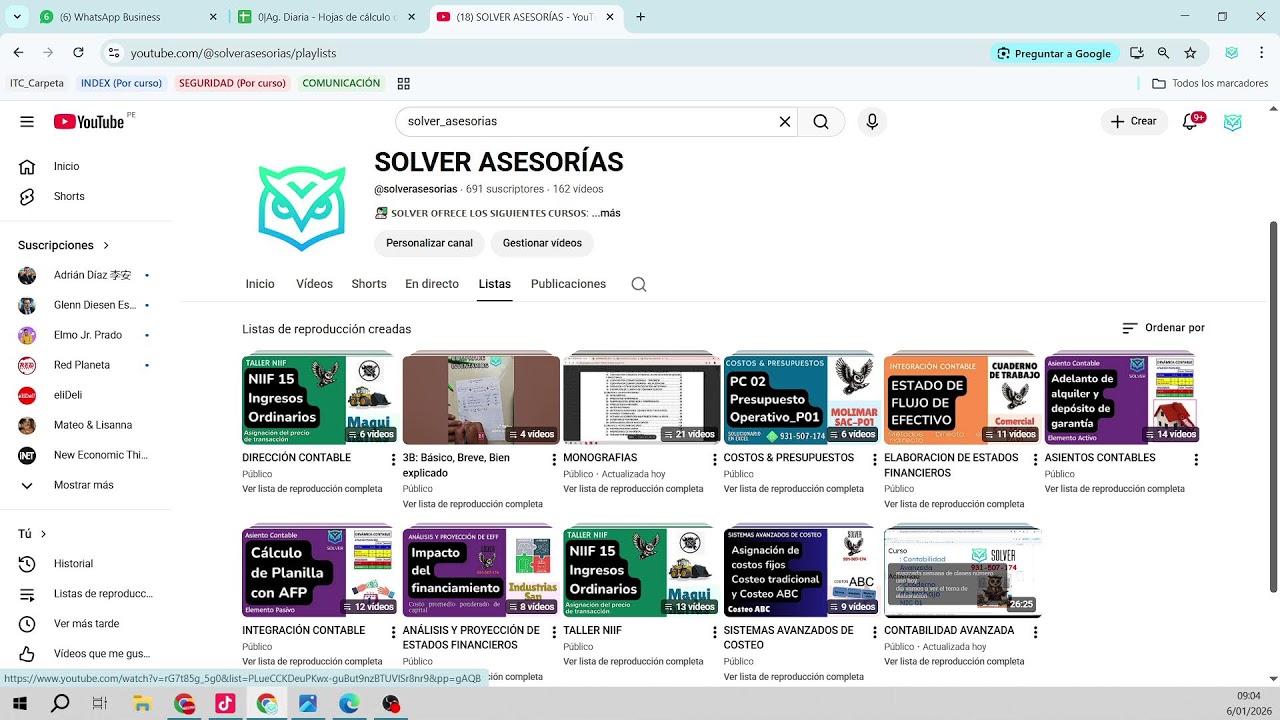The image size is (1280, 720).
Task: Open the browser apps grid shortcut
Action: pos(404,84)
